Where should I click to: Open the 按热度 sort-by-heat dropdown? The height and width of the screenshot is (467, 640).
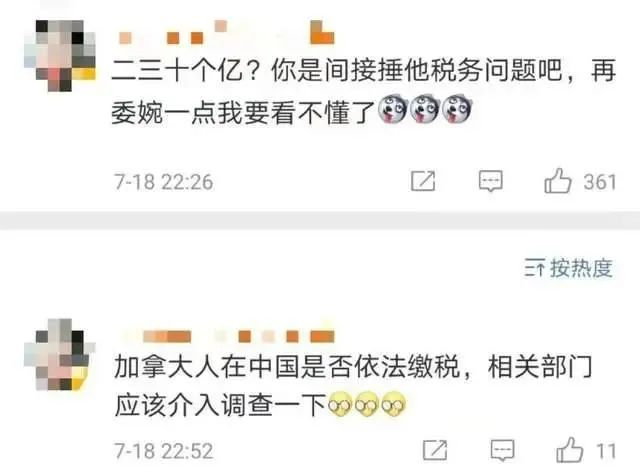569,268
